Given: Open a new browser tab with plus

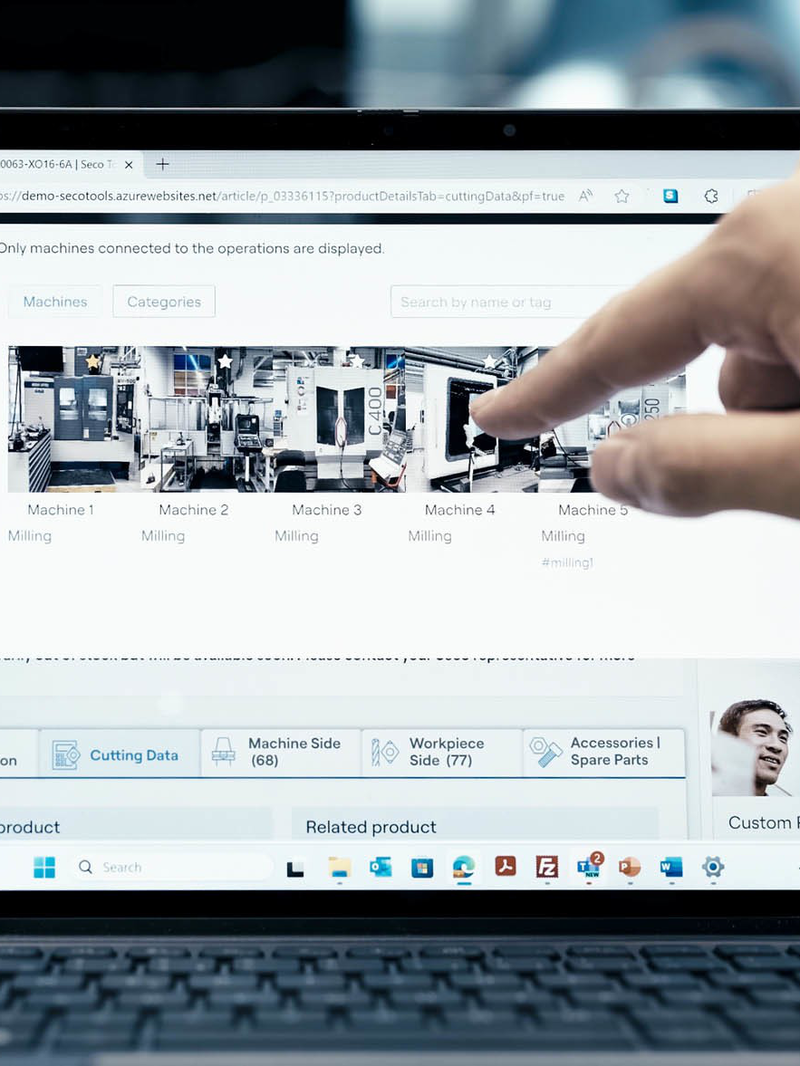Looking at the screenshot, I should tap(163, 164).
